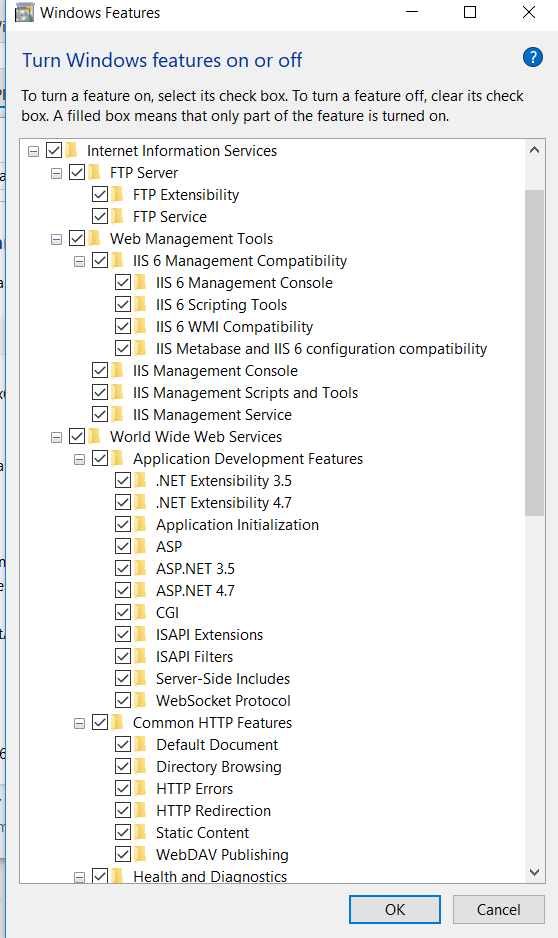
Task: Click the blue help question mark icon
Action: (x=532, y=58)
